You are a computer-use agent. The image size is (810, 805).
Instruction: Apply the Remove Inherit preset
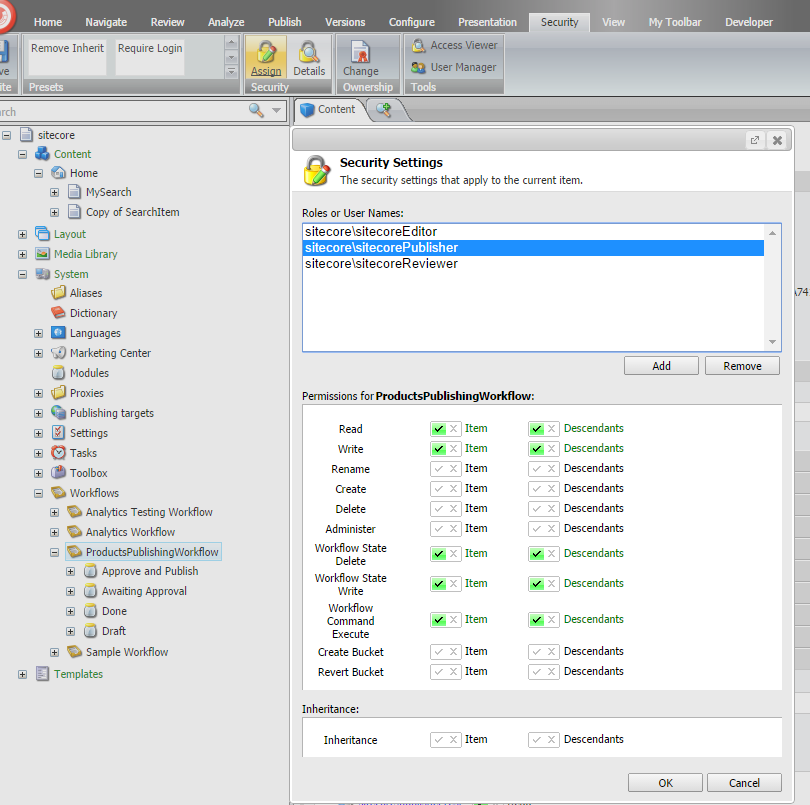tap(67, 57)
